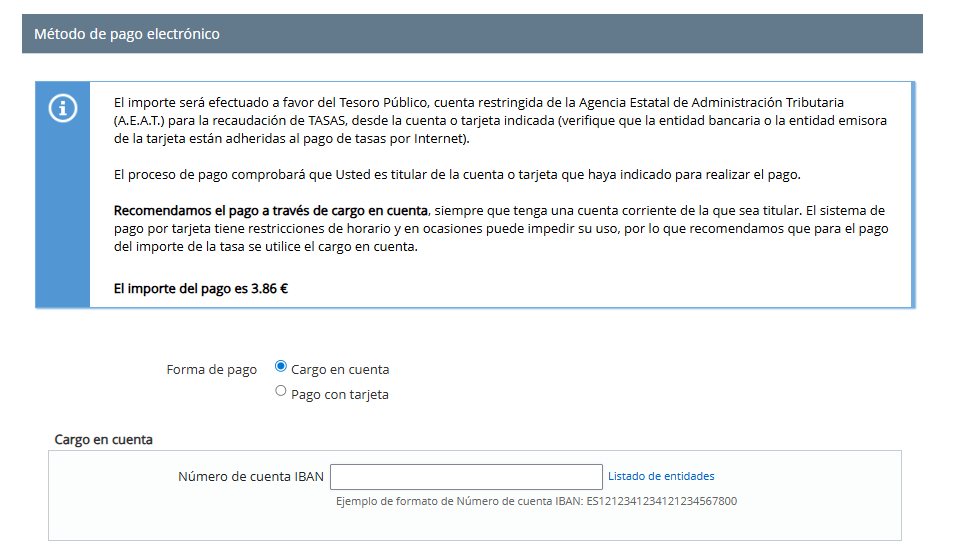Click the (A.E.A.T.) abbreviation in the notice
This screenshot has height=555, width=964.
coord(142,120)
